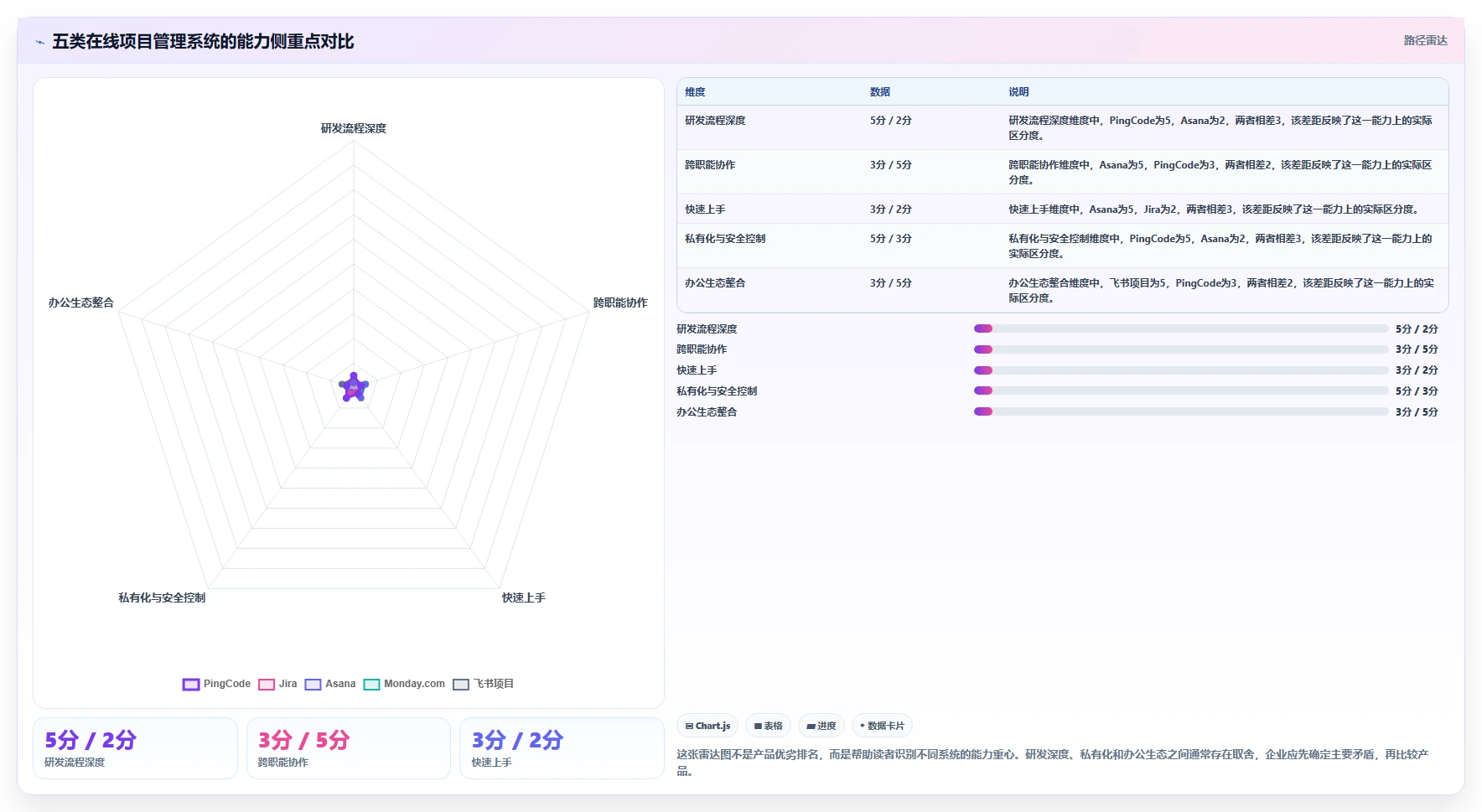Click the 快速上手维度 description text in table

tap(1215, 209)
